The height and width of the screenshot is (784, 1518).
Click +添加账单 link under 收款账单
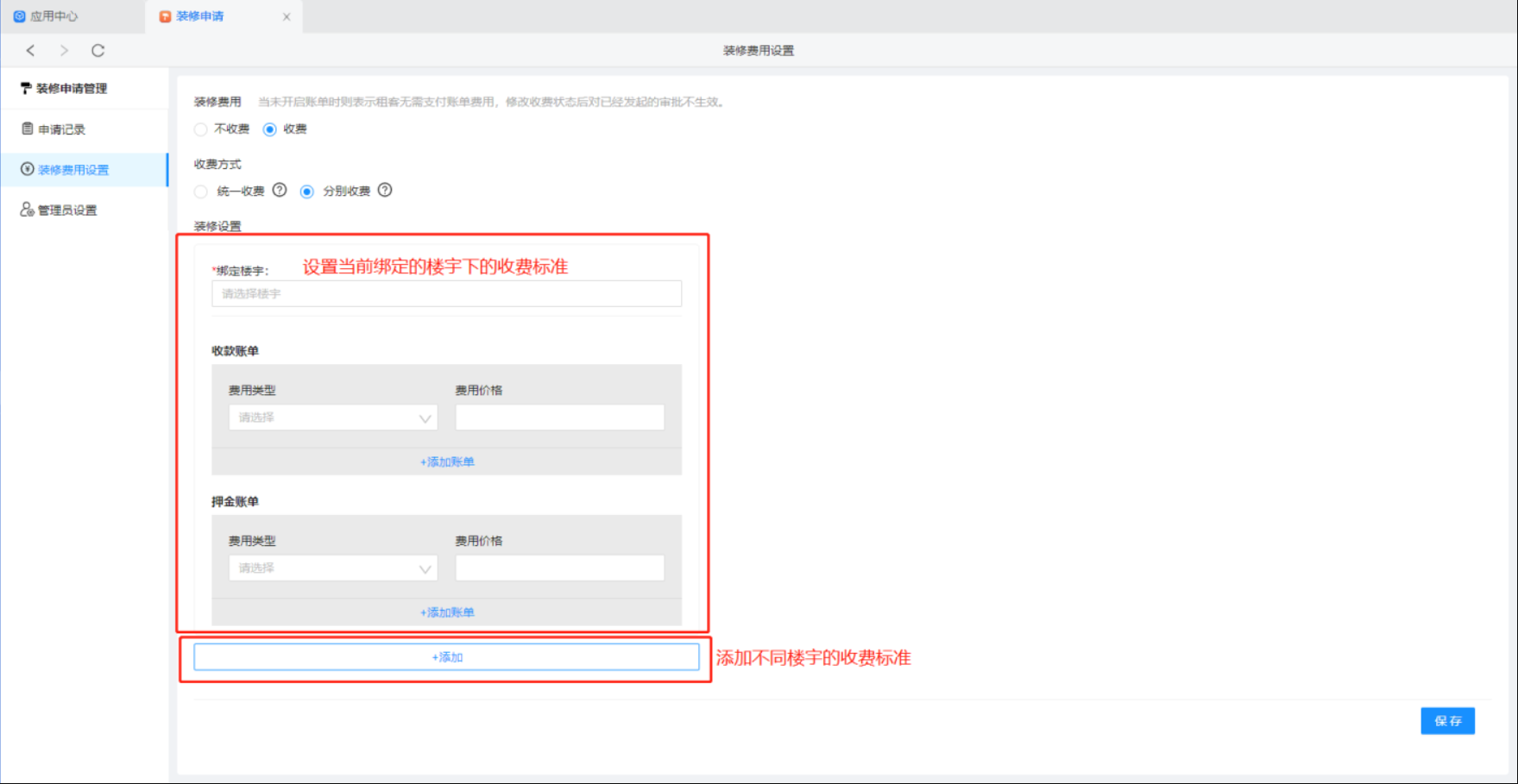[x=447, y=462]
